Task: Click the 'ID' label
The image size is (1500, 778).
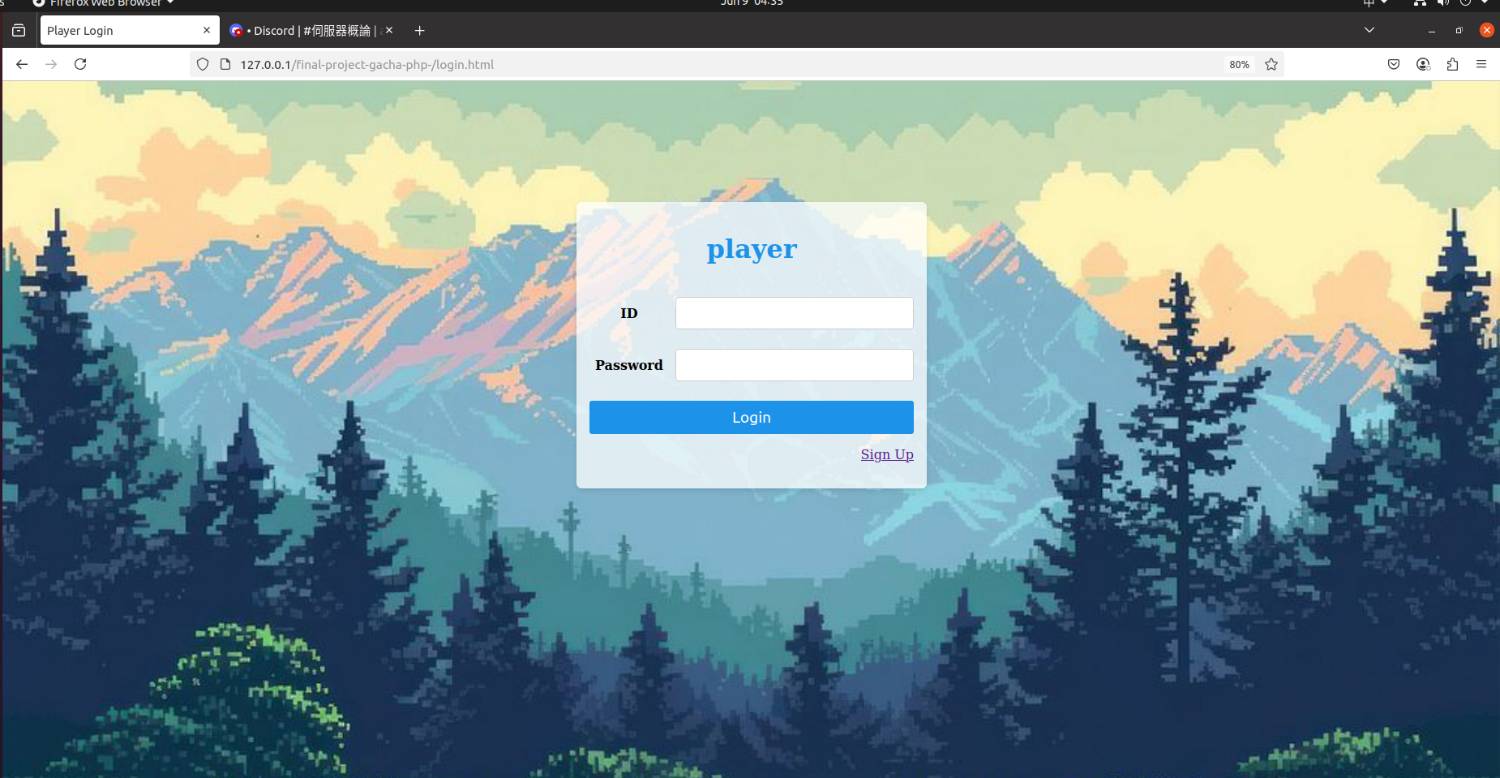Action: coord(629,313)
